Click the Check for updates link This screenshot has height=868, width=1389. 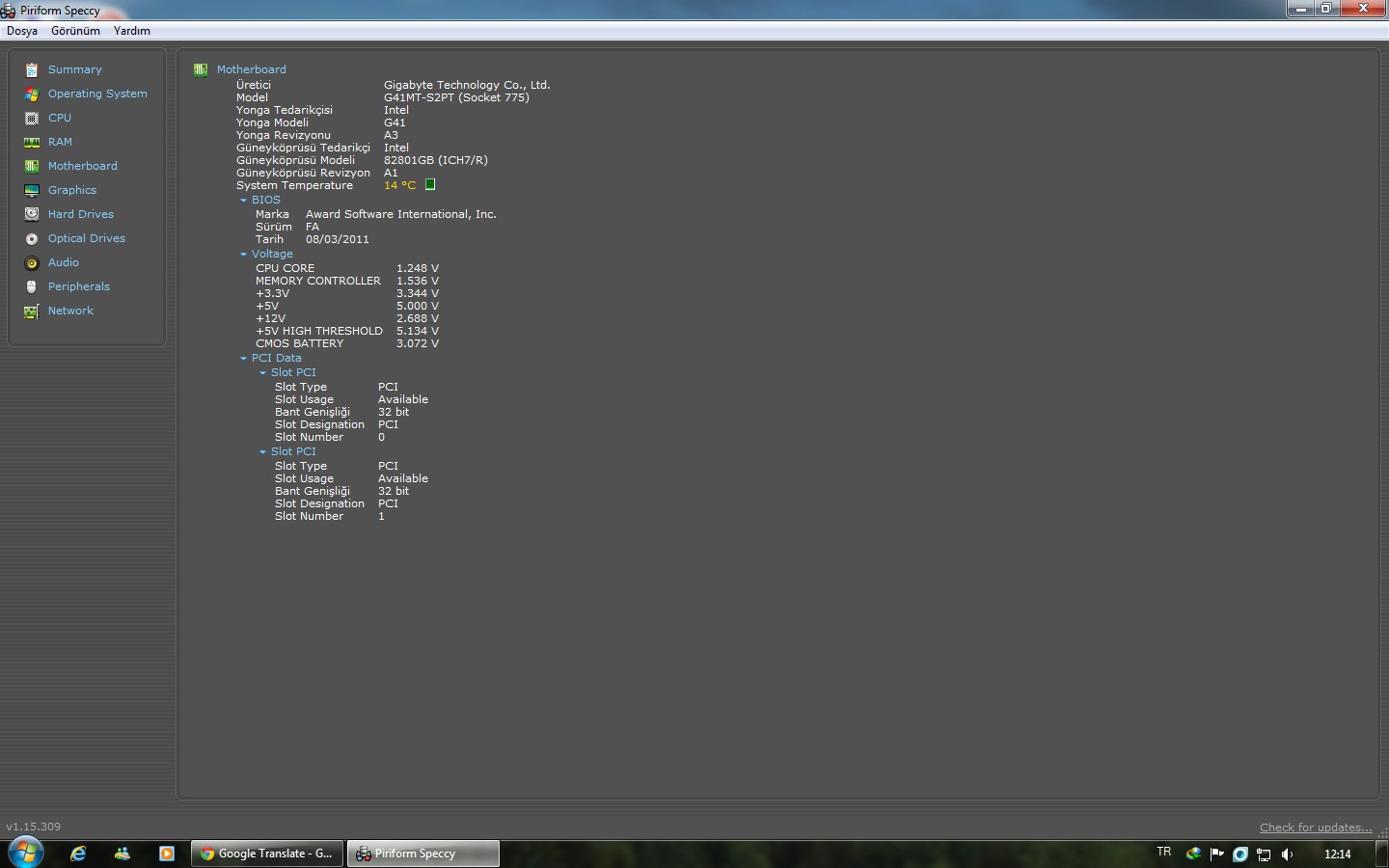pos(1316,827)
